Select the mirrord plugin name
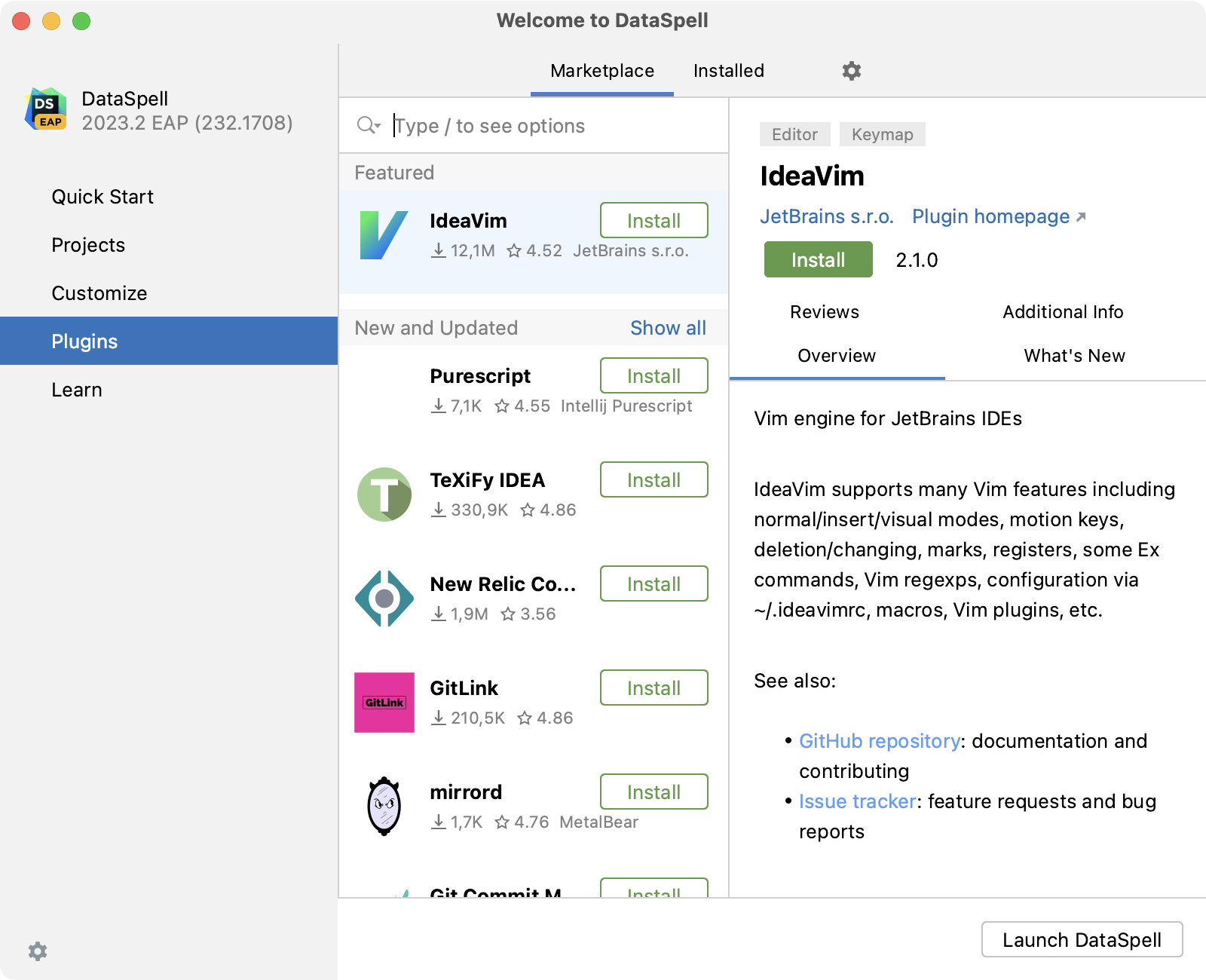The height and width of the screenshot is (980, 1206). 466,792
